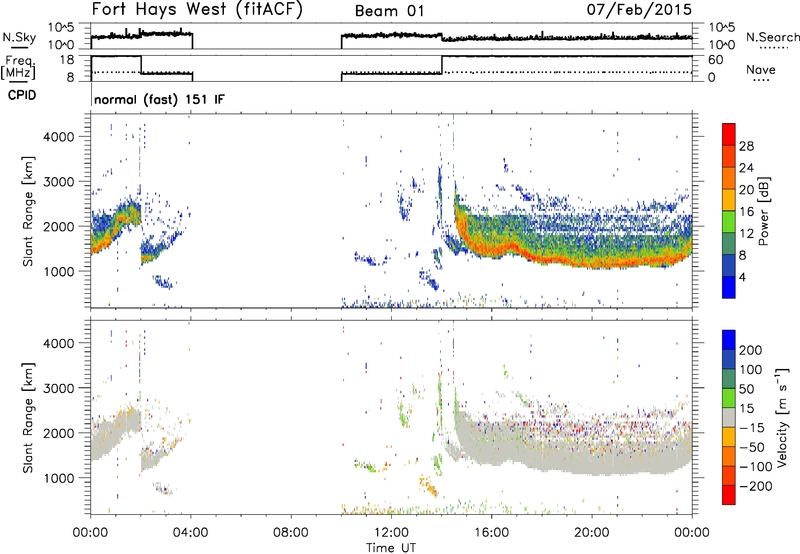Click the "3000" tick of the power panel
Image resolution: width=800 pixels, height=554 pixels.
59,182
